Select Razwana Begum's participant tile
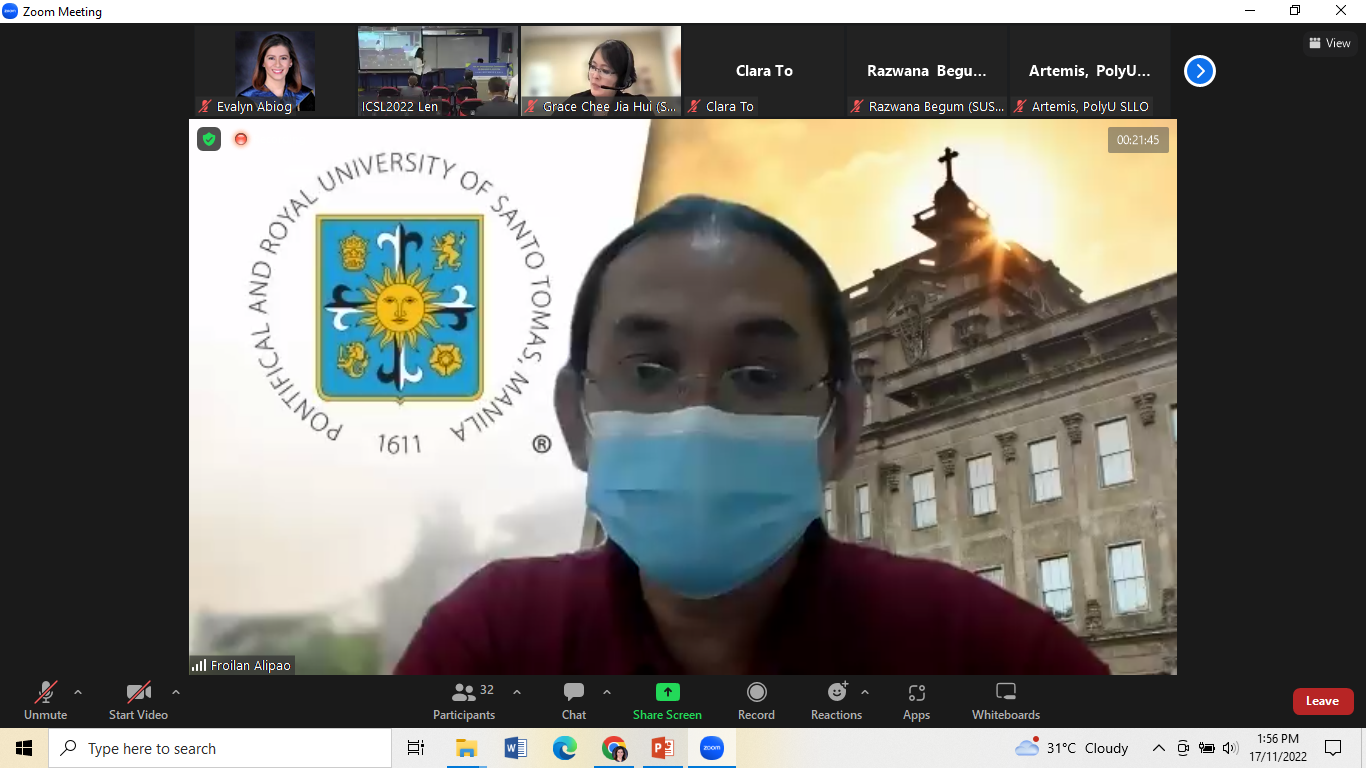 (927, 71)
